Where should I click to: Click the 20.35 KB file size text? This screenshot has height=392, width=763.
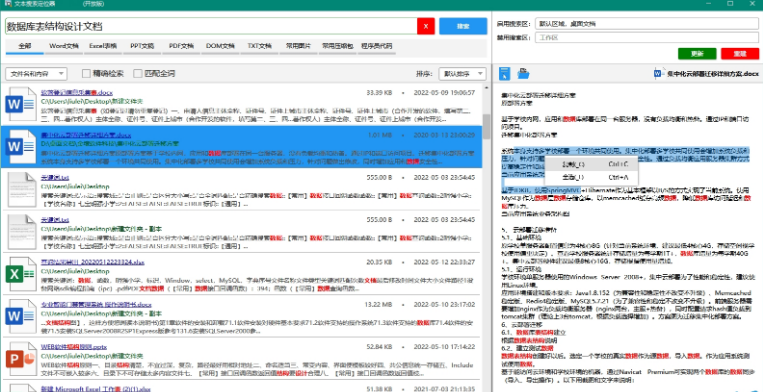379,262
